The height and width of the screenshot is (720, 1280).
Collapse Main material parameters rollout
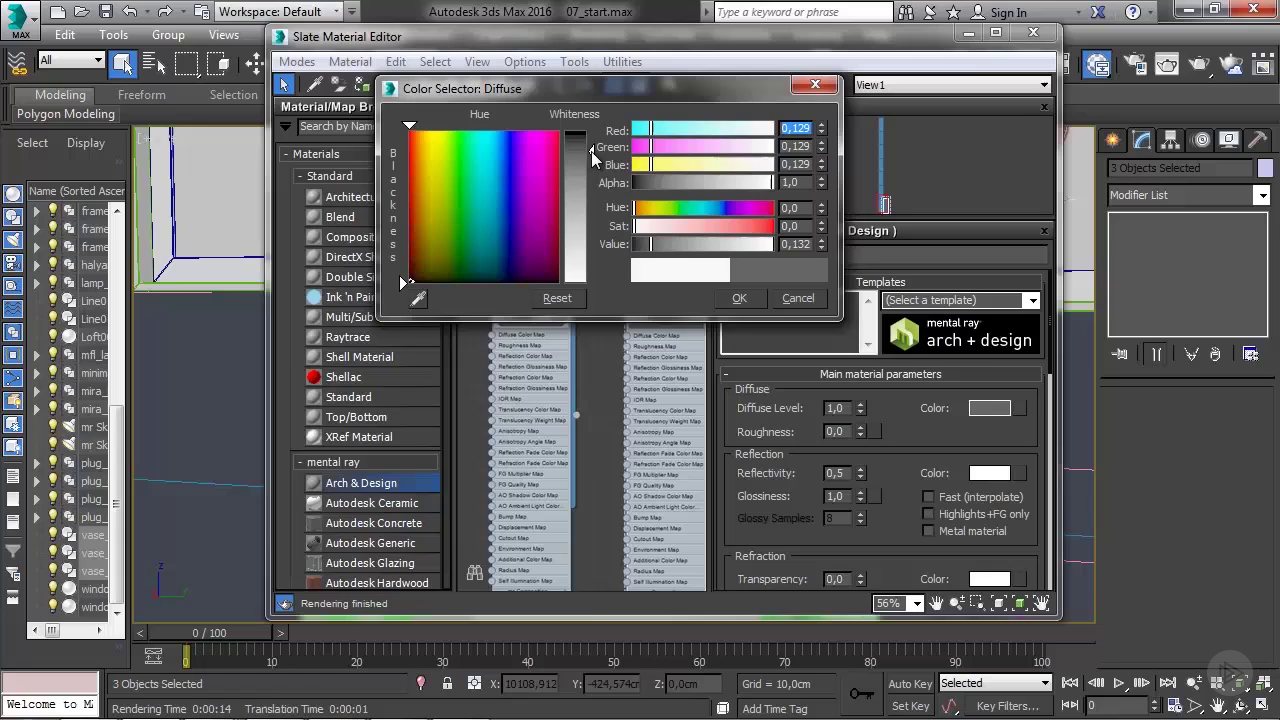(880, 374)
